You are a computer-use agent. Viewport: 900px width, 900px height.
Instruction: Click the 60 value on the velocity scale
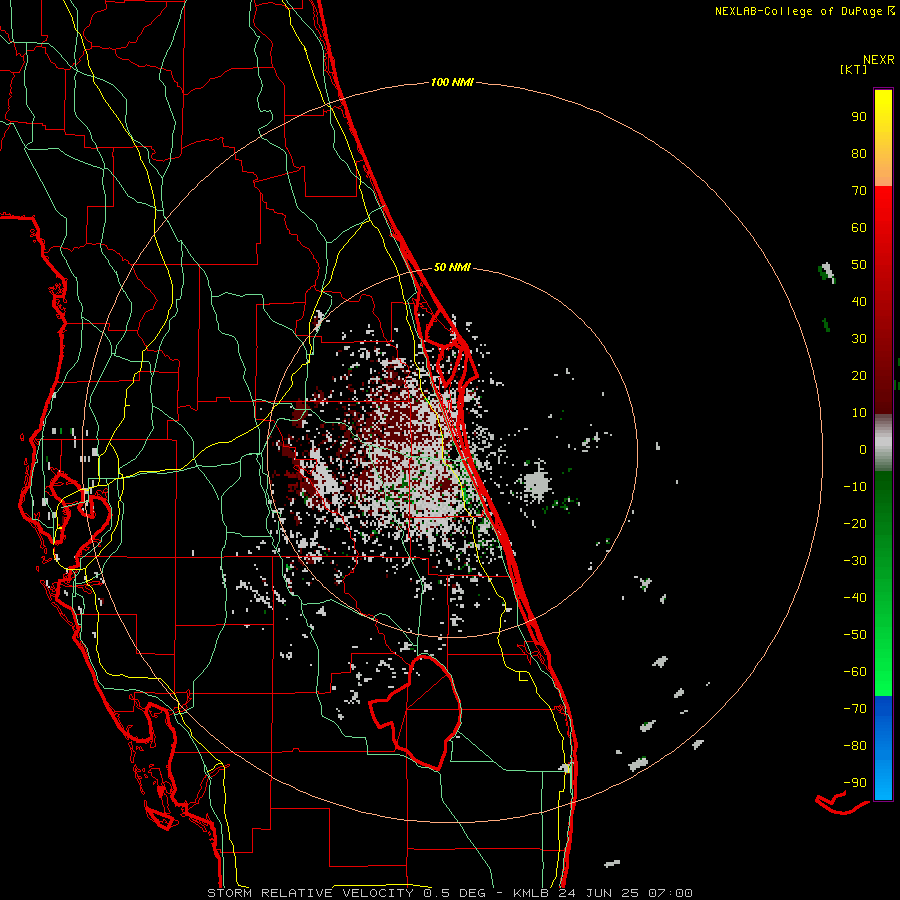(859, 227)
